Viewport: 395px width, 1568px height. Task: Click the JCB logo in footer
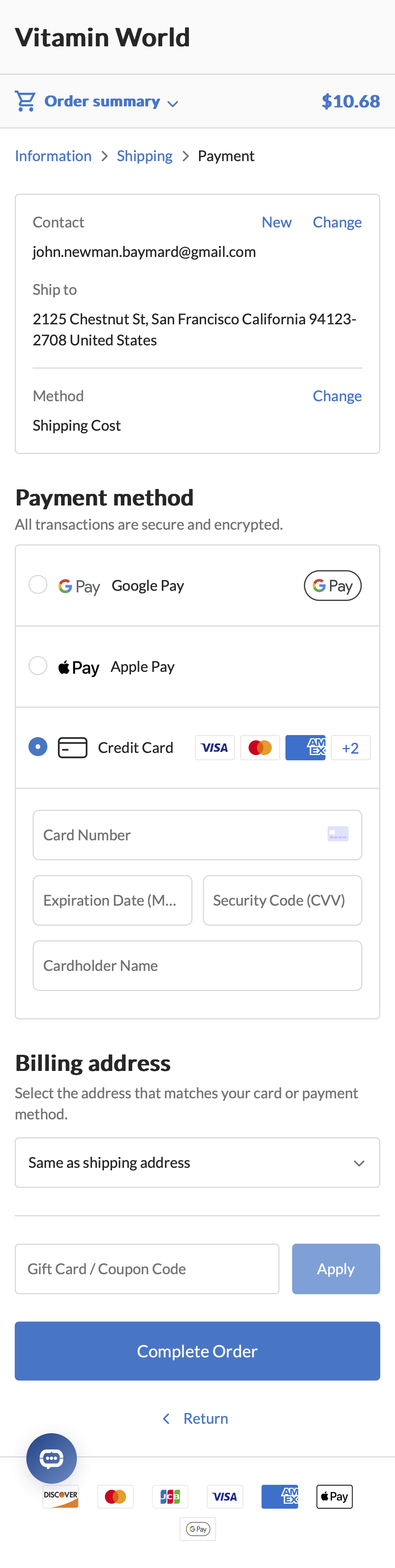coord(170,1496)
